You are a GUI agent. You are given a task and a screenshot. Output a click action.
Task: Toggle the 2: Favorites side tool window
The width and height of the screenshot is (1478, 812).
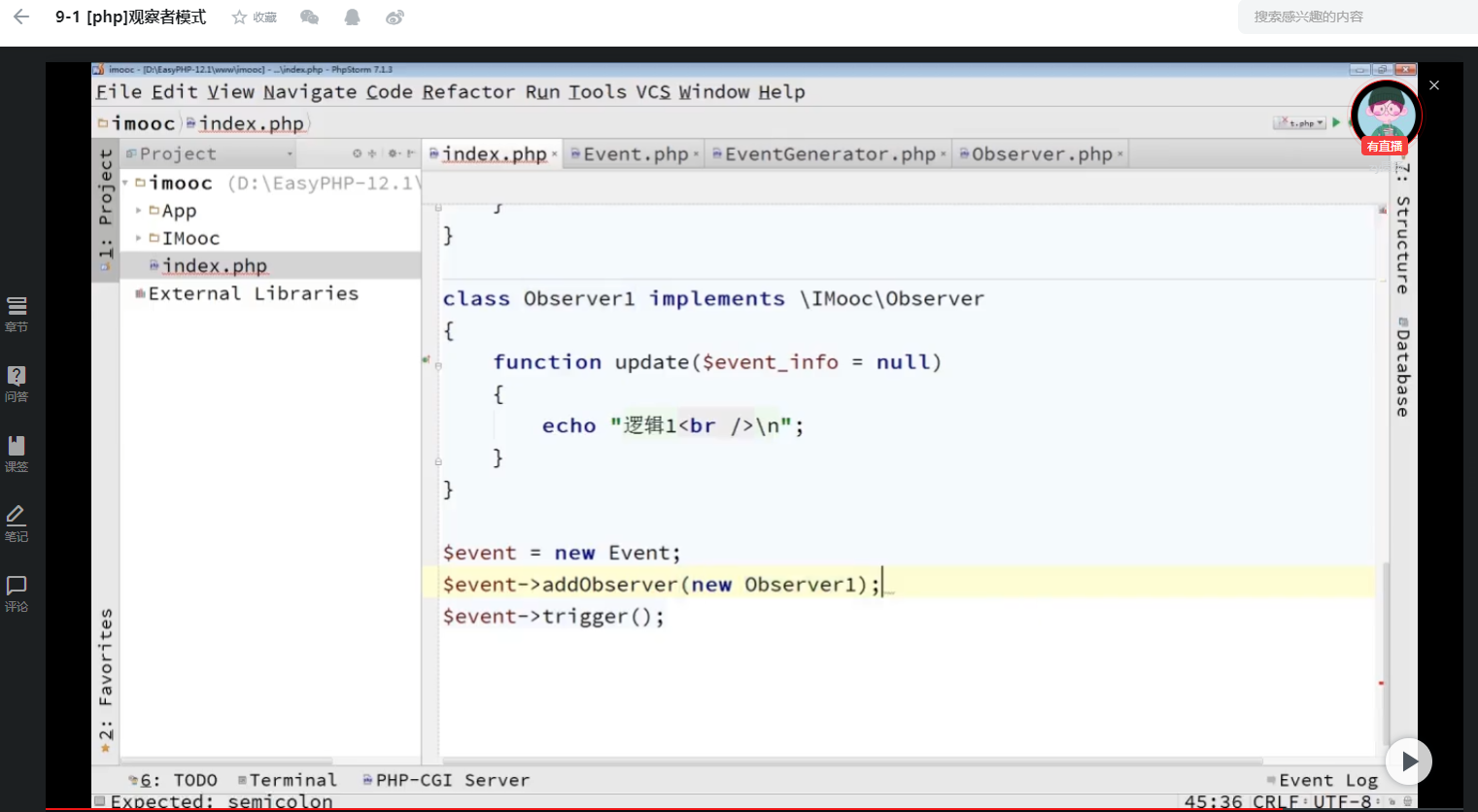105,680
